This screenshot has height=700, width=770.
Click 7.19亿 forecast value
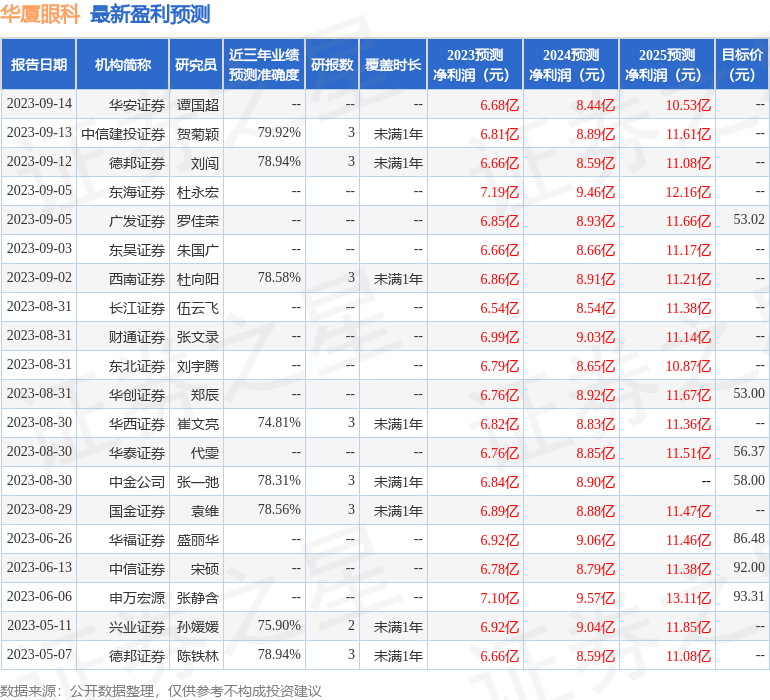pos(499,192)
